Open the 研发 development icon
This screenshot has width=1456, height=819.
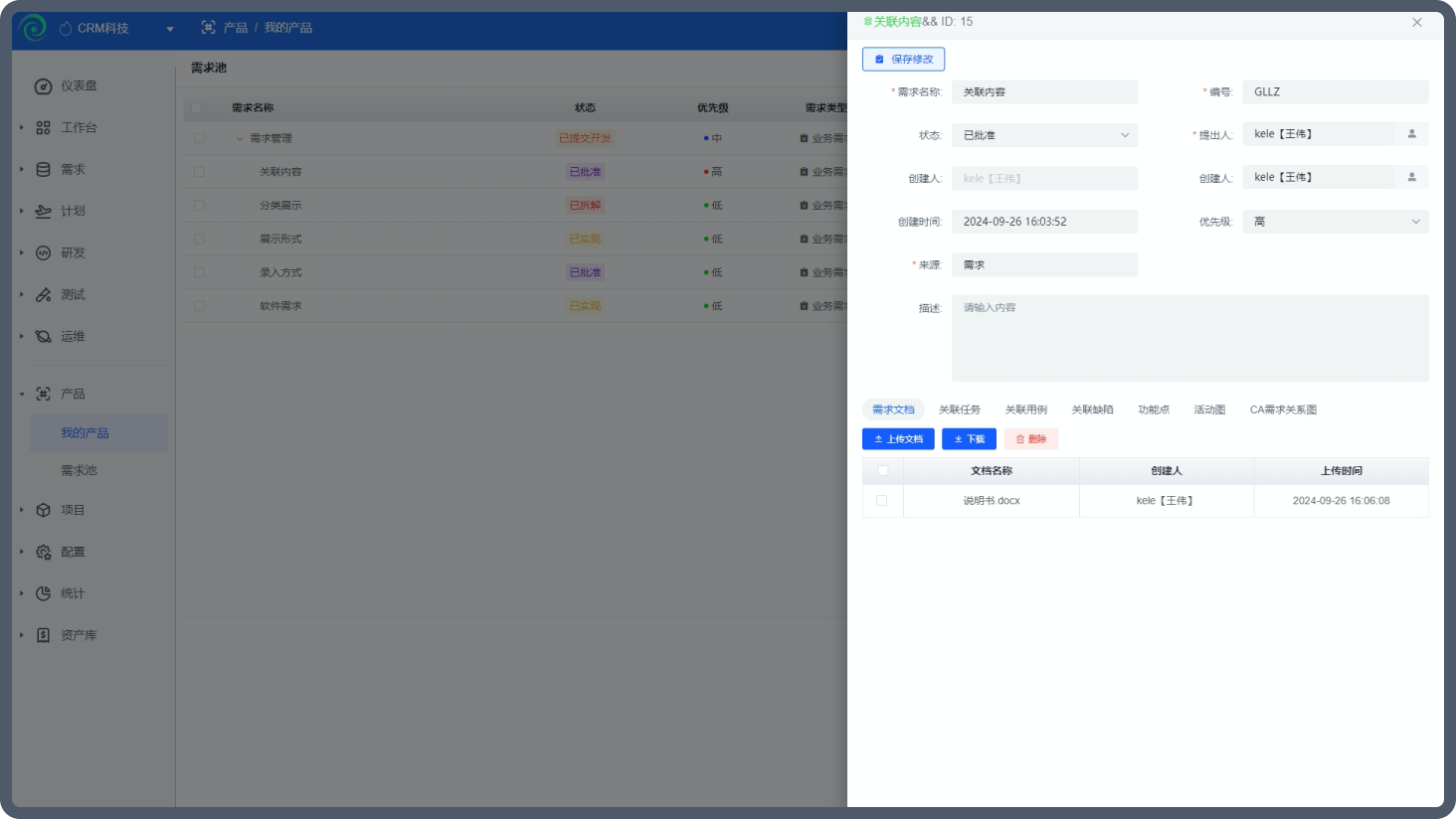[43, 253]
